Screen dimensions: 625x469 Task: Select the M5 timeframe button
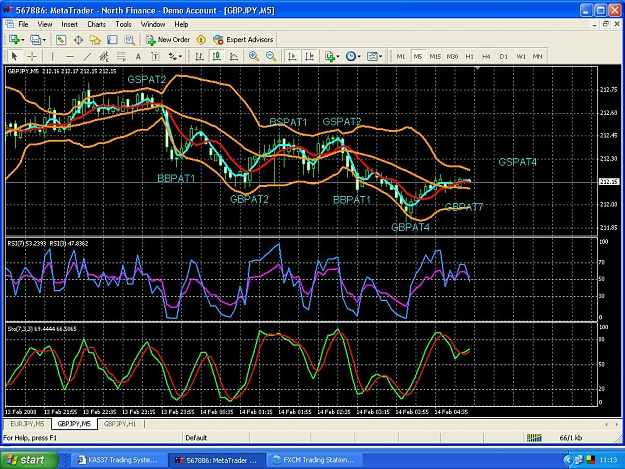[418, 57]
